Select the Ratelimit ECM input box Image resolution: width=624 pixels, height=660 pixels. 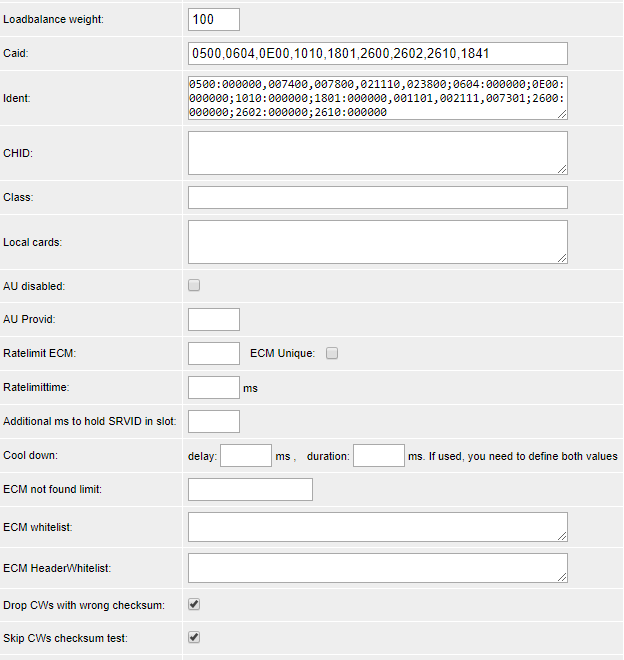pos(214,354)
